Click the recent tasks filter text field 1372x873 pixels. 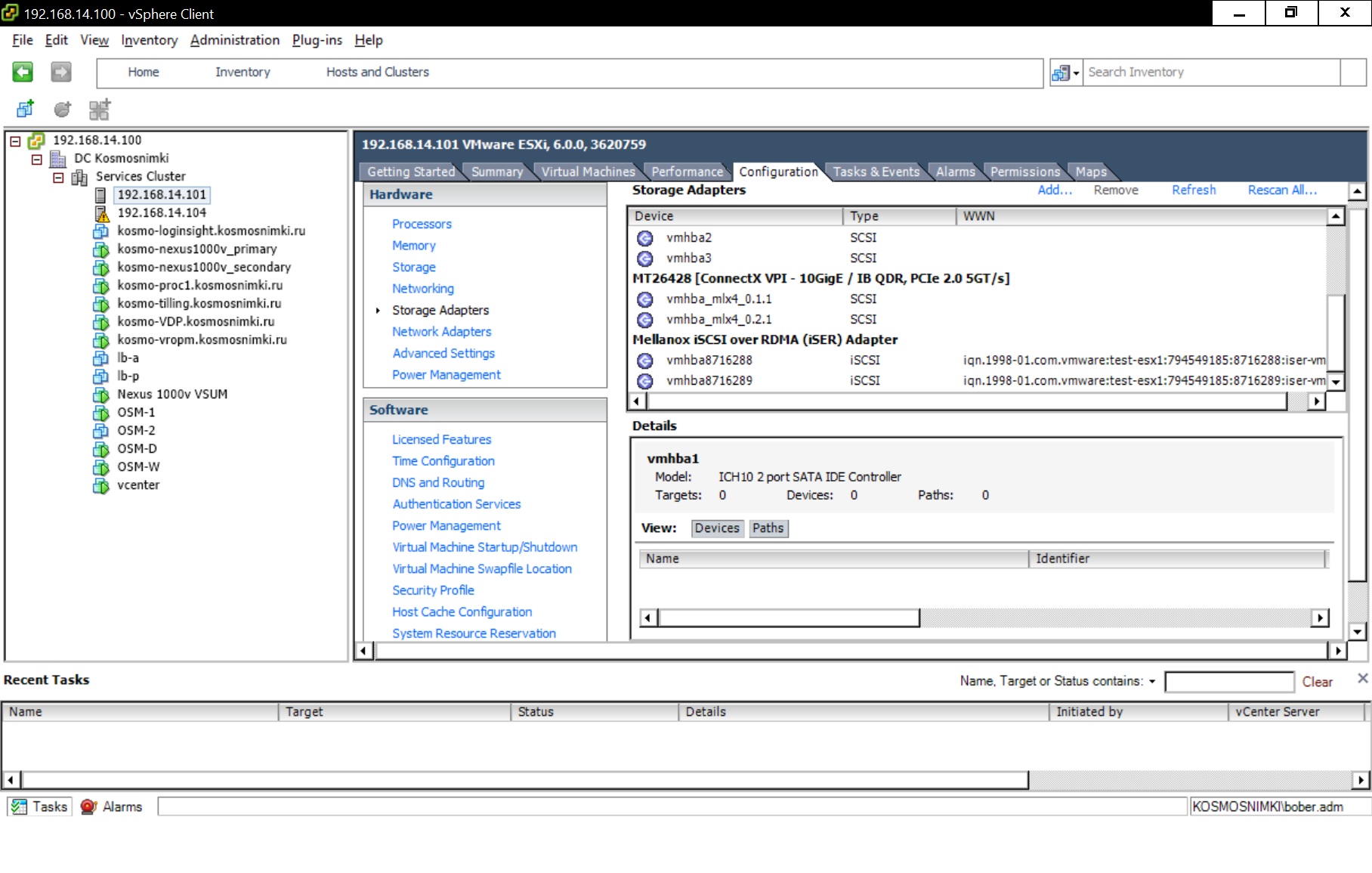(1229, 682)
